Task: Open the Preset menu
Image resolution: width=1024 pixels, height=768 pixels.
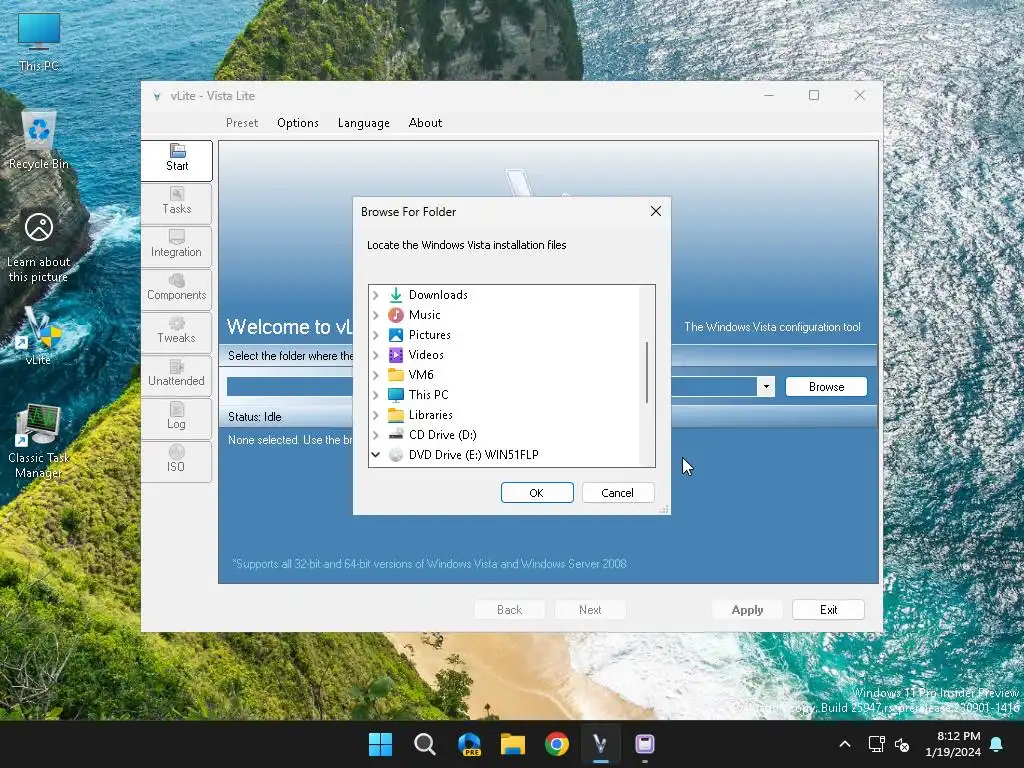Action: tap(242, 123)
